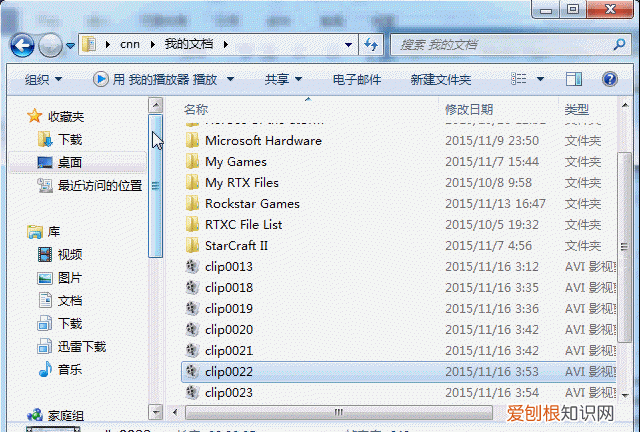Click the file list vertical scrollbar thumb
640x432 pixels.
(x=624, y=247)
